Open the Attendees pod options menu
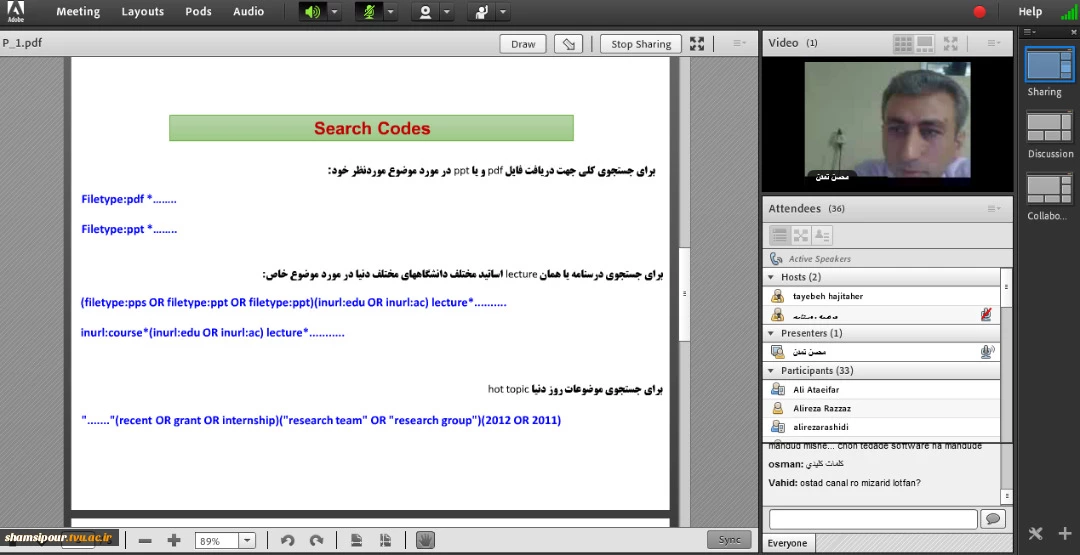The height and width of the screenshot is (555, 1080). coord(993,209)
